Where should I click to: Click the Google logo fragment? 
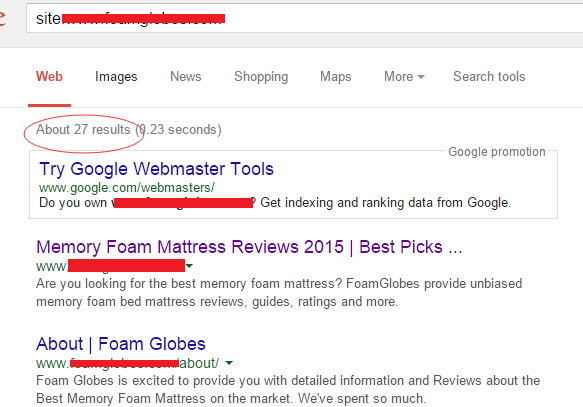(x=2, y=18)
